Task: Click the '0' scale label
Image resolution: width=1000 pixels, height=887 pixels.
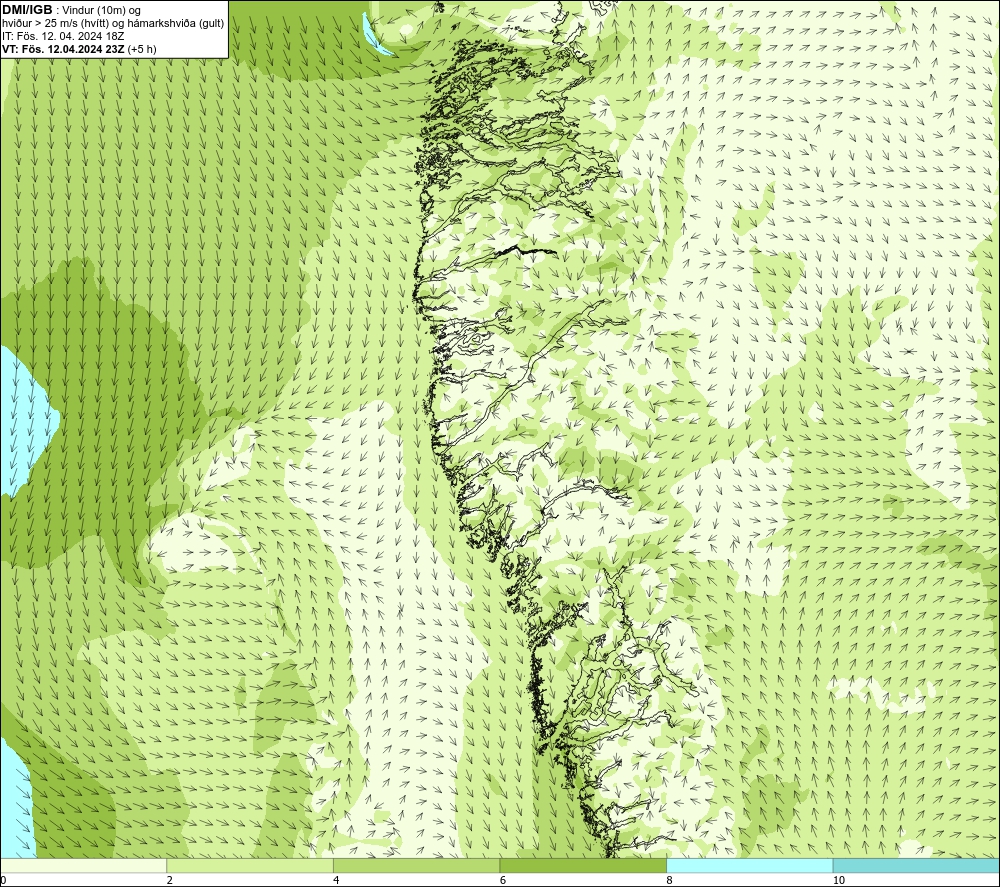Action: [x=3, y=880]
